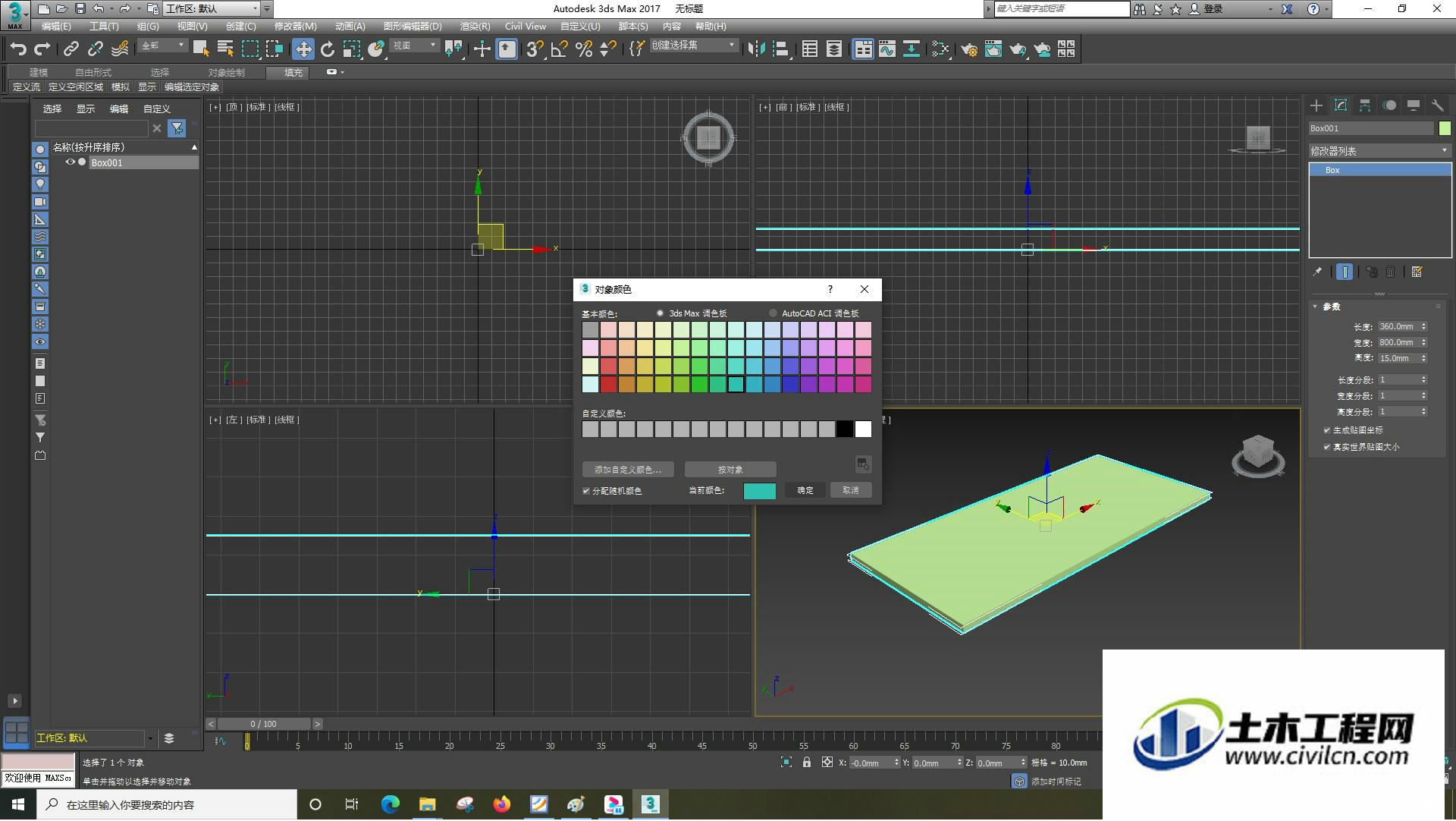
Task: Open the 修改器(M) menu
Action: (x=295, y=27)
